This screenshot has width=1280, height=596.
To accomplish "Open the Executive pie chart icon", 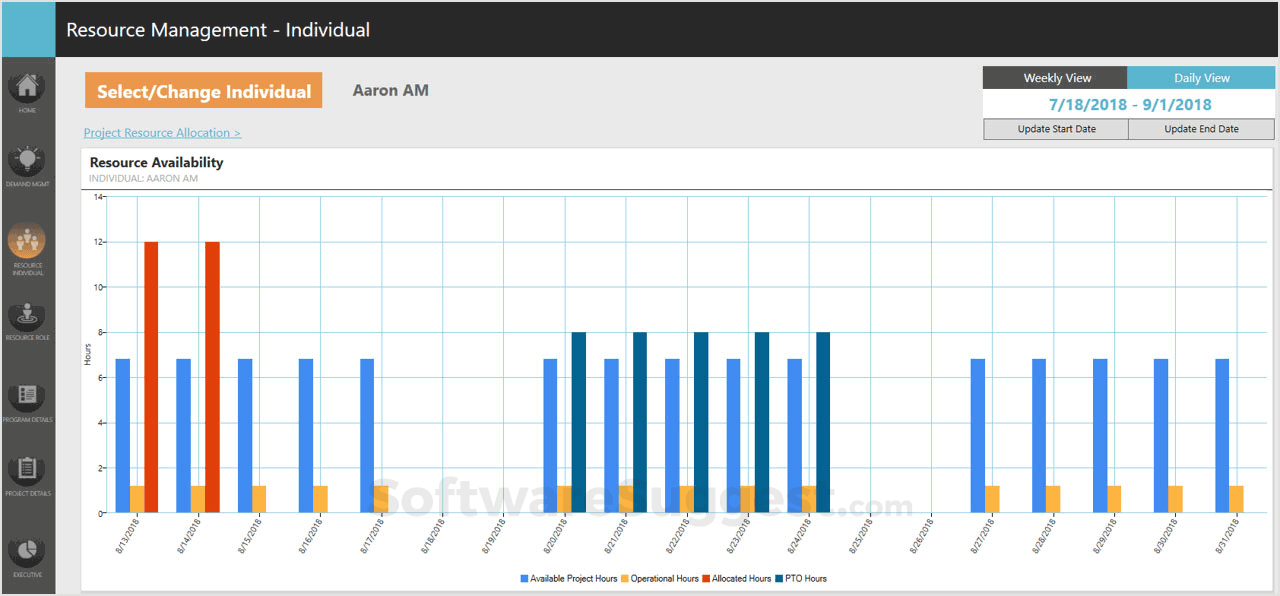I will [27, 551].
